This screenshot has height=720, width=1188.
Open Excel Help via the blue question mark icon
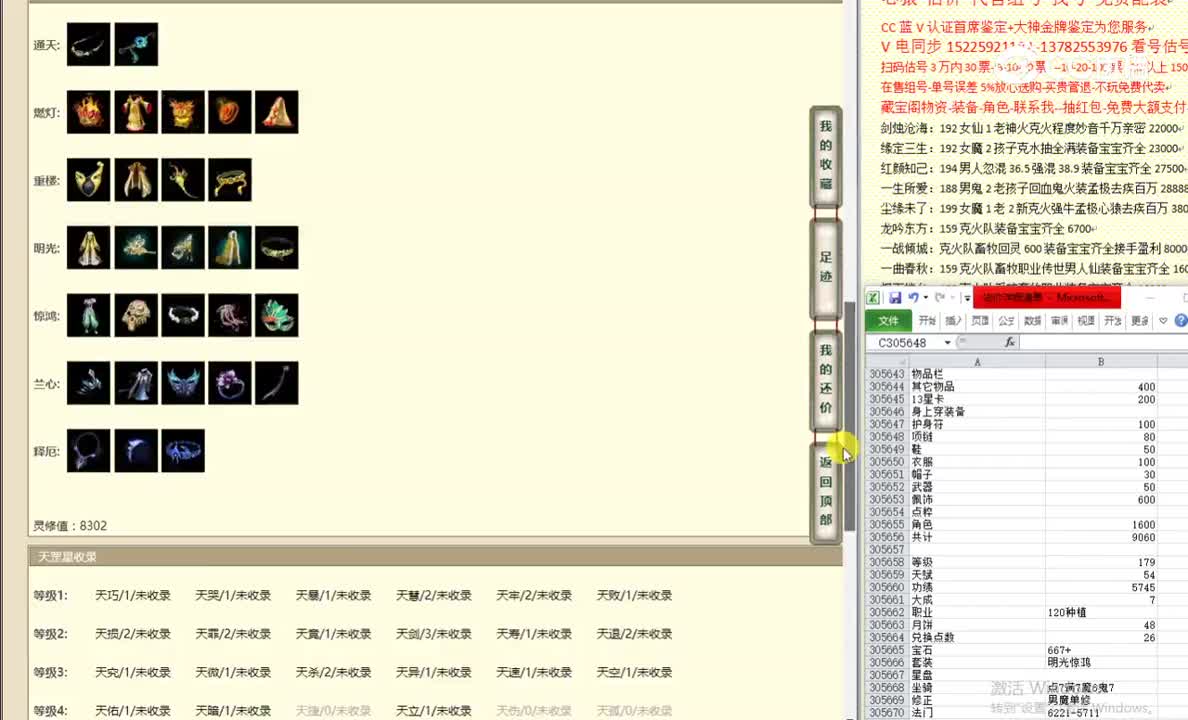pos(1180,320)
